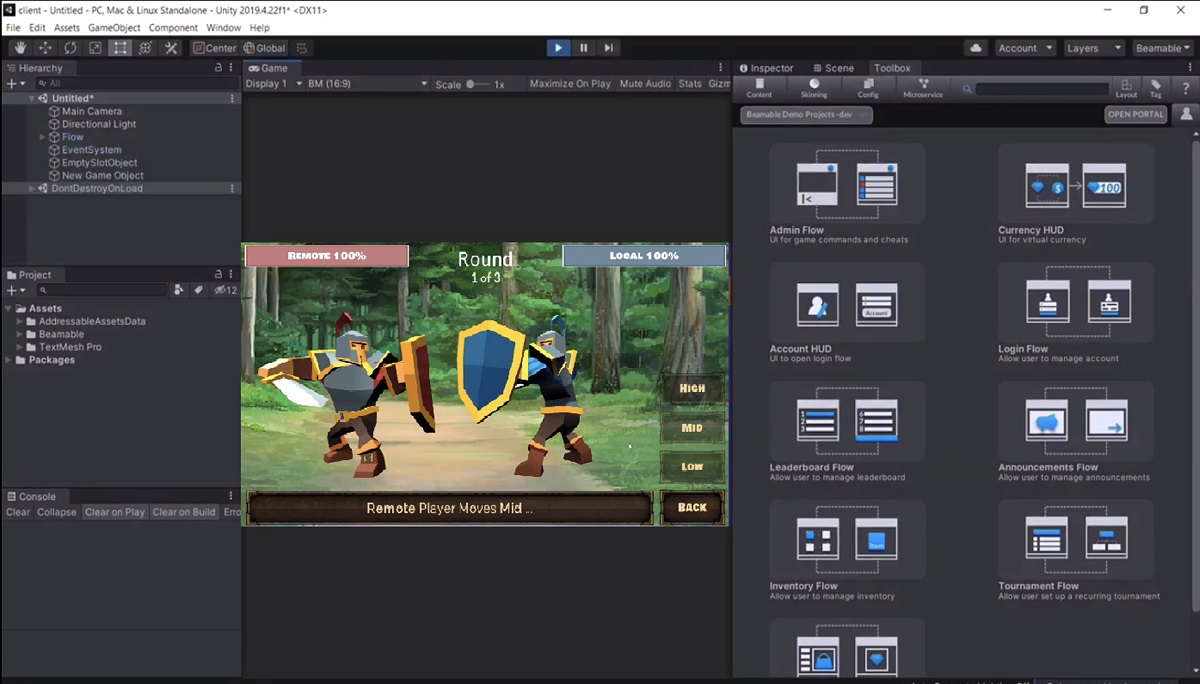Toggle Mute Audio in Game view

click(645, 84)
